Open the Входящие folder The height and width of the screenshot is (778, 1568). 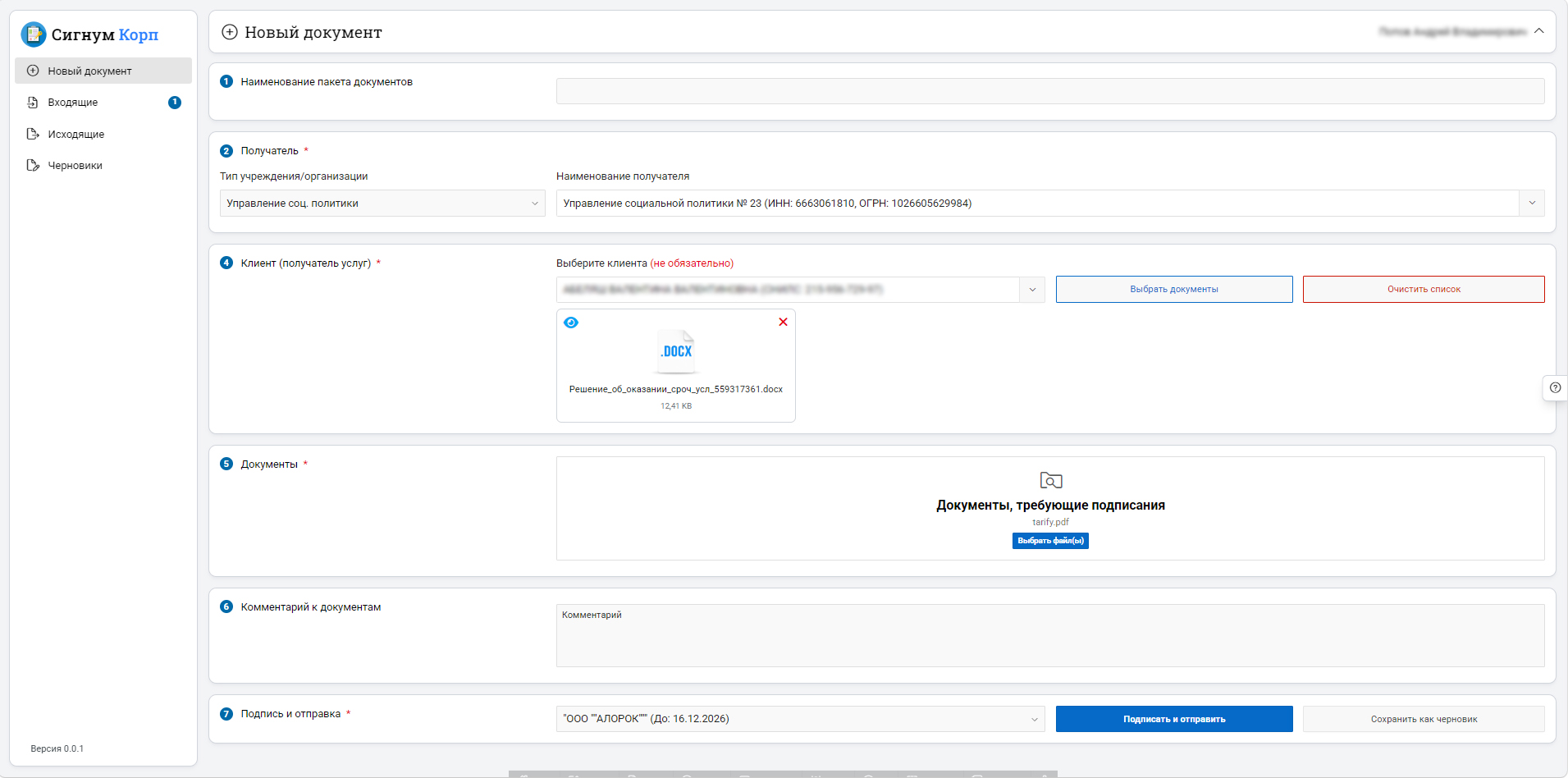(x=103, y=103)
